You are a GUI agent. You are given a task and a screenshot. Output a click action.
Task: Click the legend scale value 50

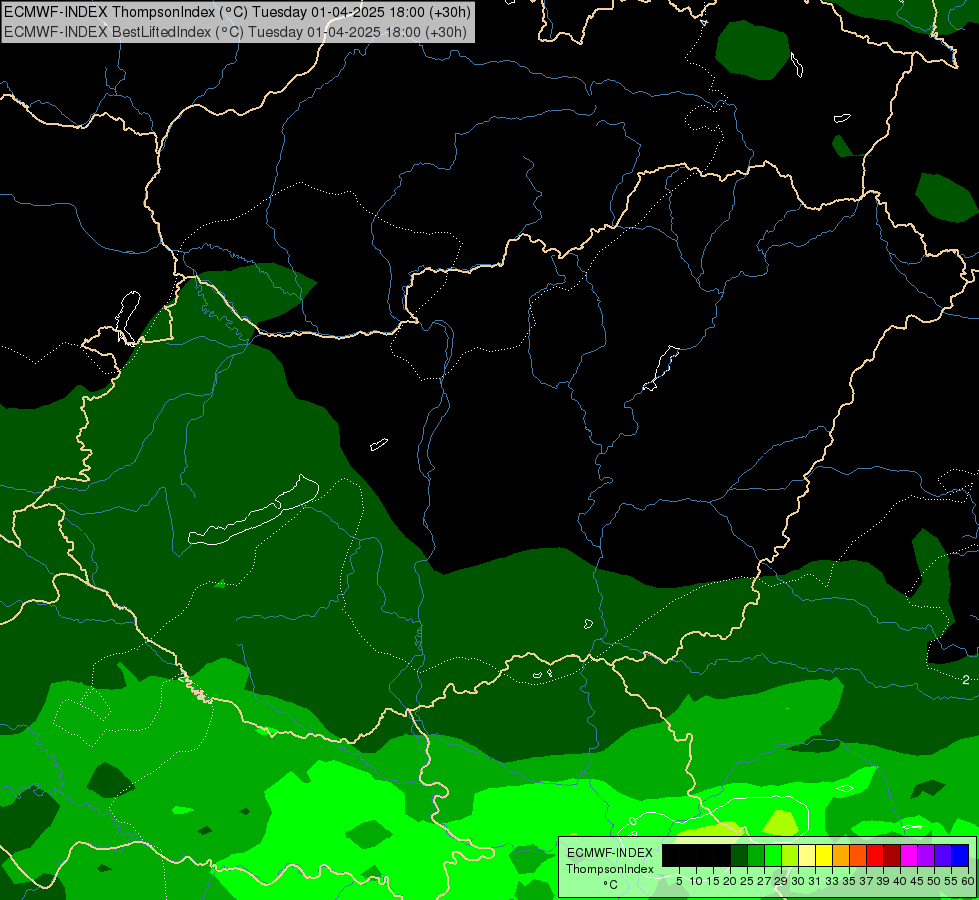tap(934, 881)
